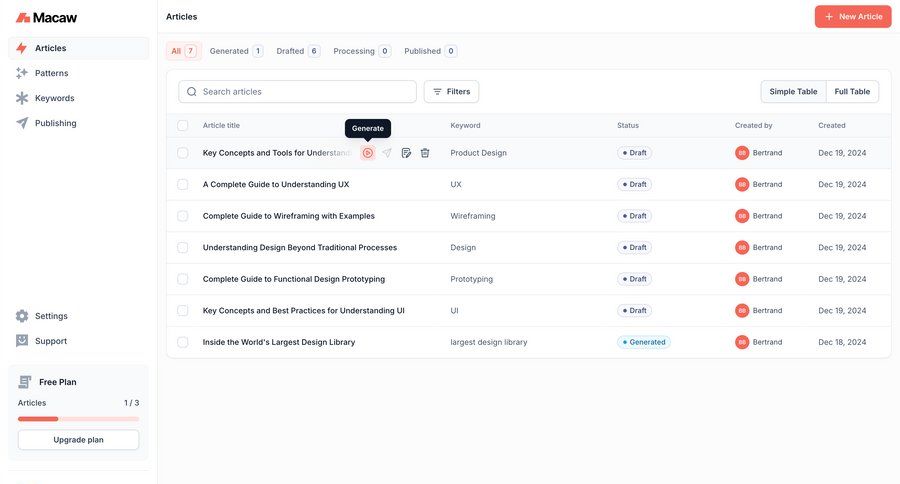Image resolution: width=900 pixels, height=484 pixels.
Task: Open Understanding Design Beyond Traditional Processes
Action: pos(300,247)
